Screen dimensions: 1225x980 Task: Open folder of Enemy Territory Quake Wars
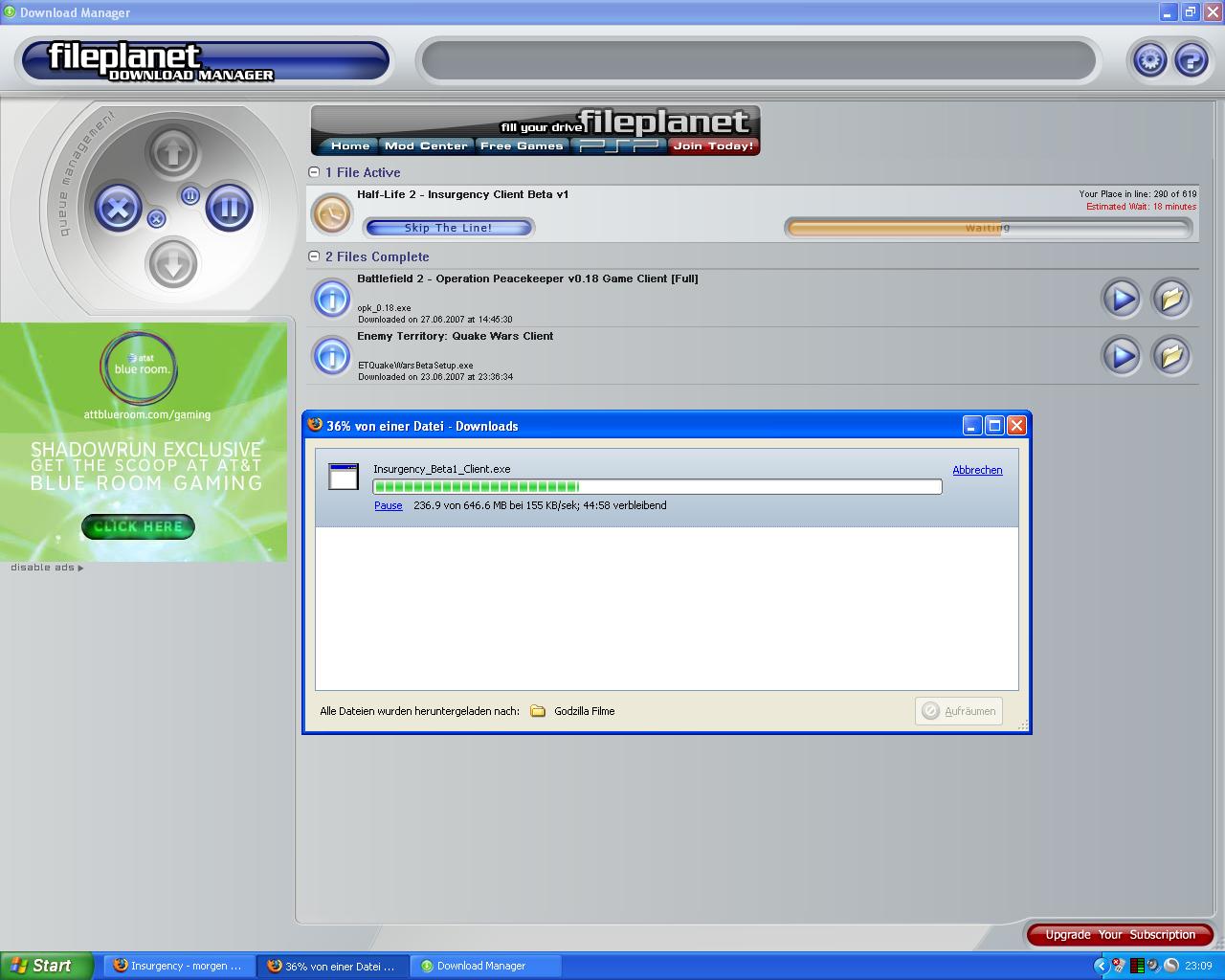tap(1171, 356)
